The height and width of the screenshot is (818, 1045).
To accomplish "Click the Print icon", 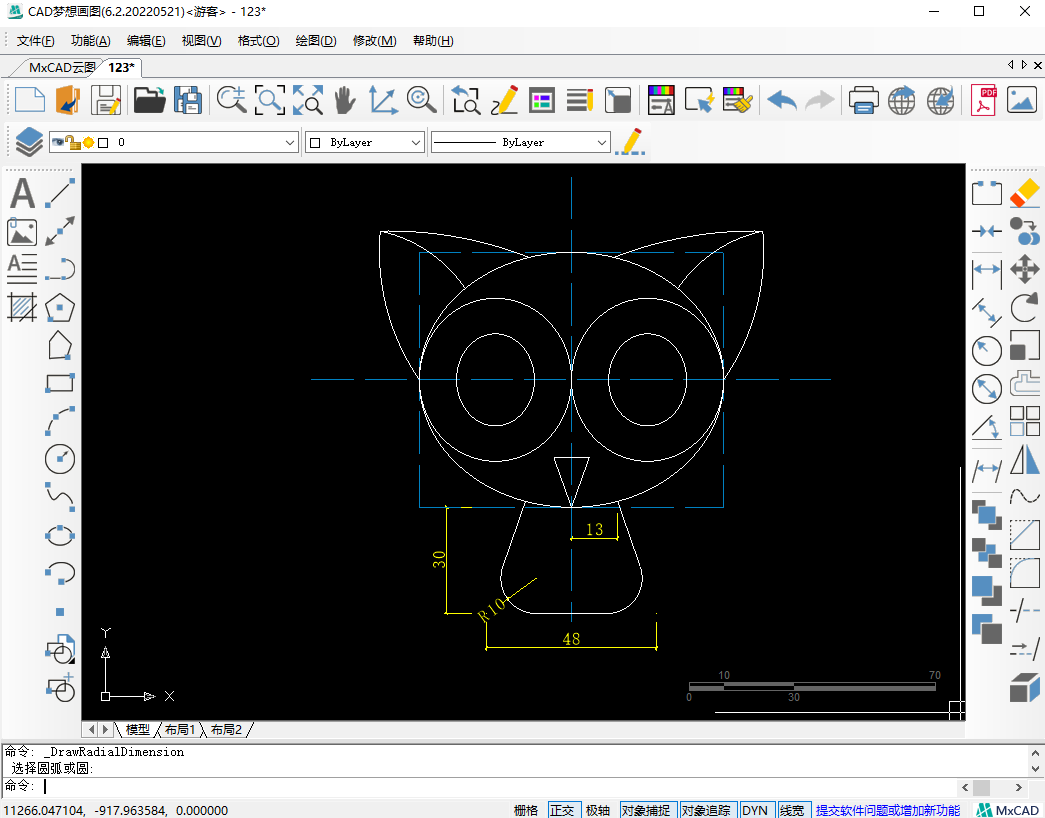I will pyautogui.click(x=863, y=101).
